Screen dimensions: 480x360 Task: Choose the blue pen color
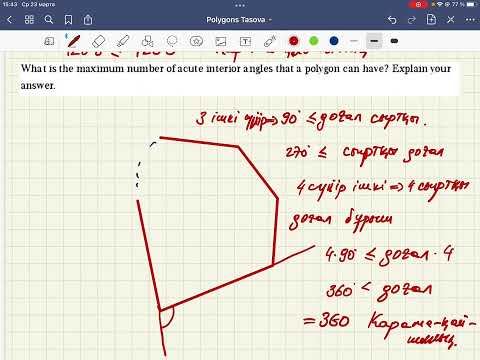coord(334,41)
